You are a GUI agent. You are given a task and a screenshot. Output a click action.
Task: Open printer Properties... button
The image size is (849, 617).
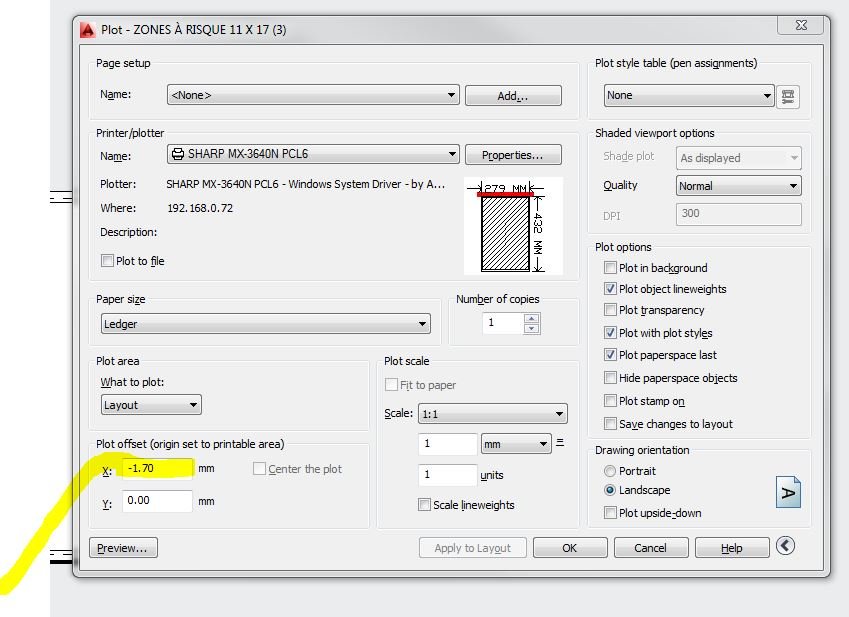click(x=513, y=155)
